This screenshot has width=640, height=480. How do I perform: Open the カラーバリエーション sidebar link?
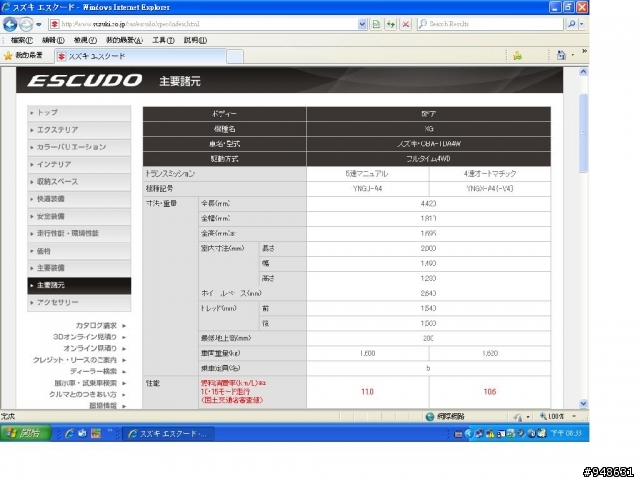click(79, 147)
